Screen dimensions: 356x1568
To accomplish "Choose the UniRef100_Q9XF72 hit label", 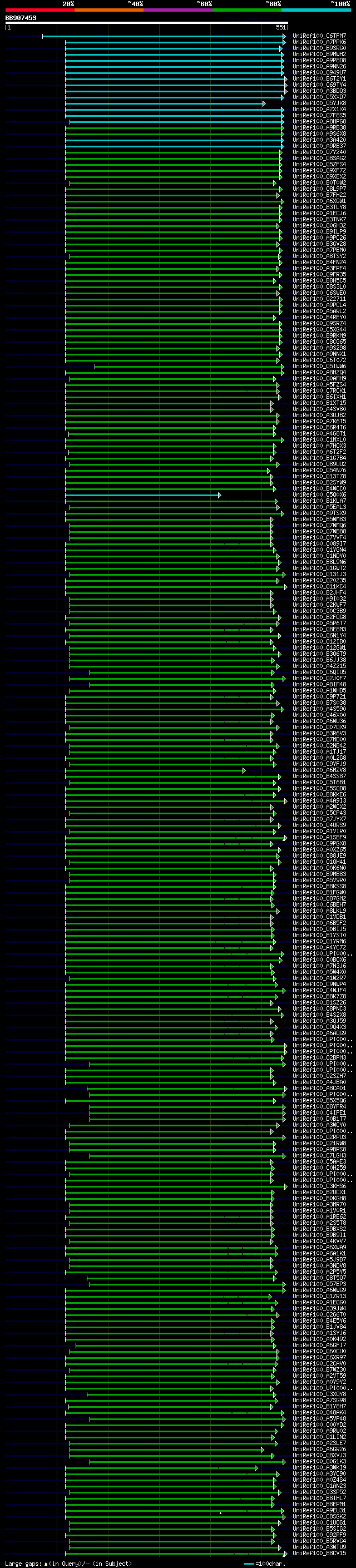I will (319, 170).
